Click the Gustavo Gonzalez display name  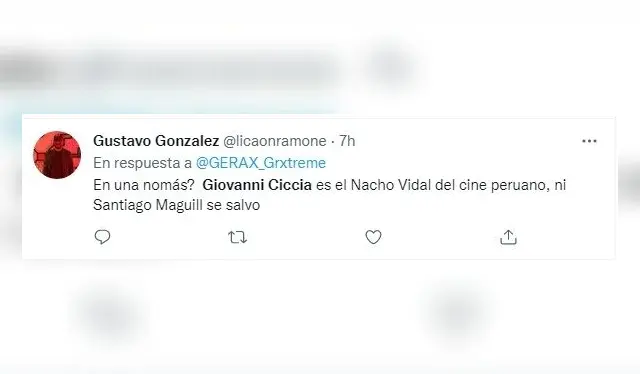click(156, 141)
